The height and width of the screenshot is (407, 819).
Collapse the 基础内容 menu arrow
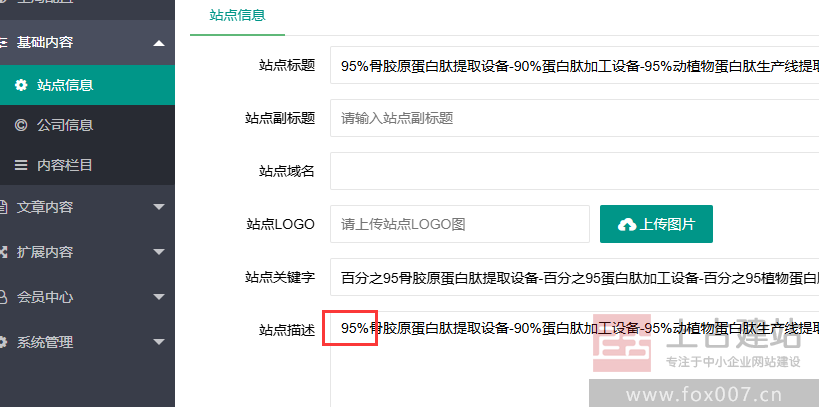click(x=159, y=43)
